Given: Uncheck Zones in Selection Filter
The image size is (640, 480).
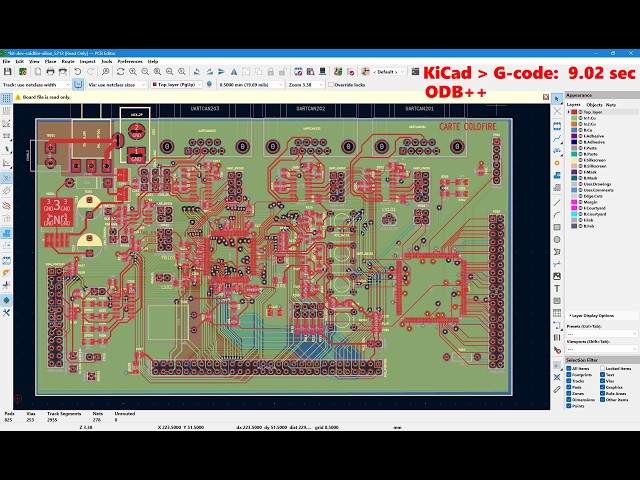Looking at the screenshot, I should pyautogui.click(x=569, y=393).
